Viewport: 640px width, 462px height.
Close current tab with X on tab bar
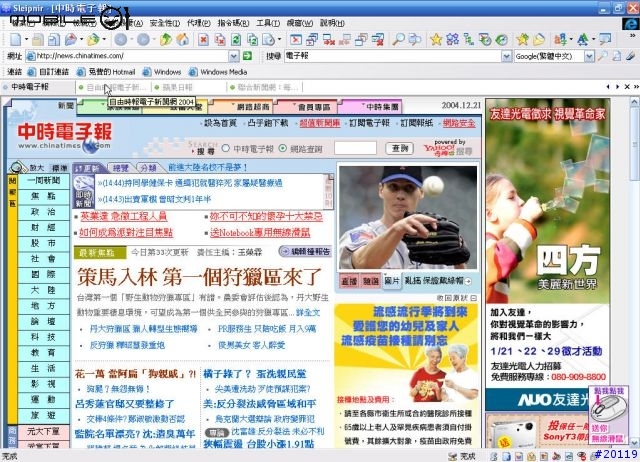(x=627, y=87)
